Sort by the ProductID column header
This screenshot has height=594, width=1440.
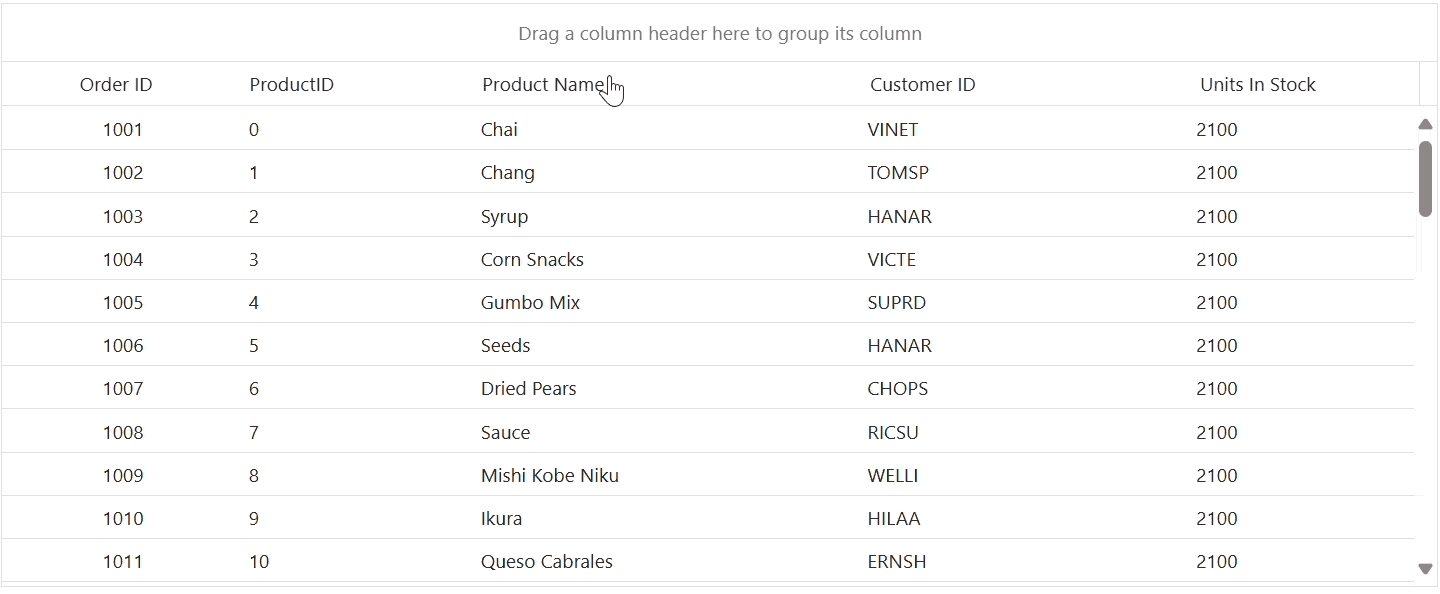(x=291, y=85)
